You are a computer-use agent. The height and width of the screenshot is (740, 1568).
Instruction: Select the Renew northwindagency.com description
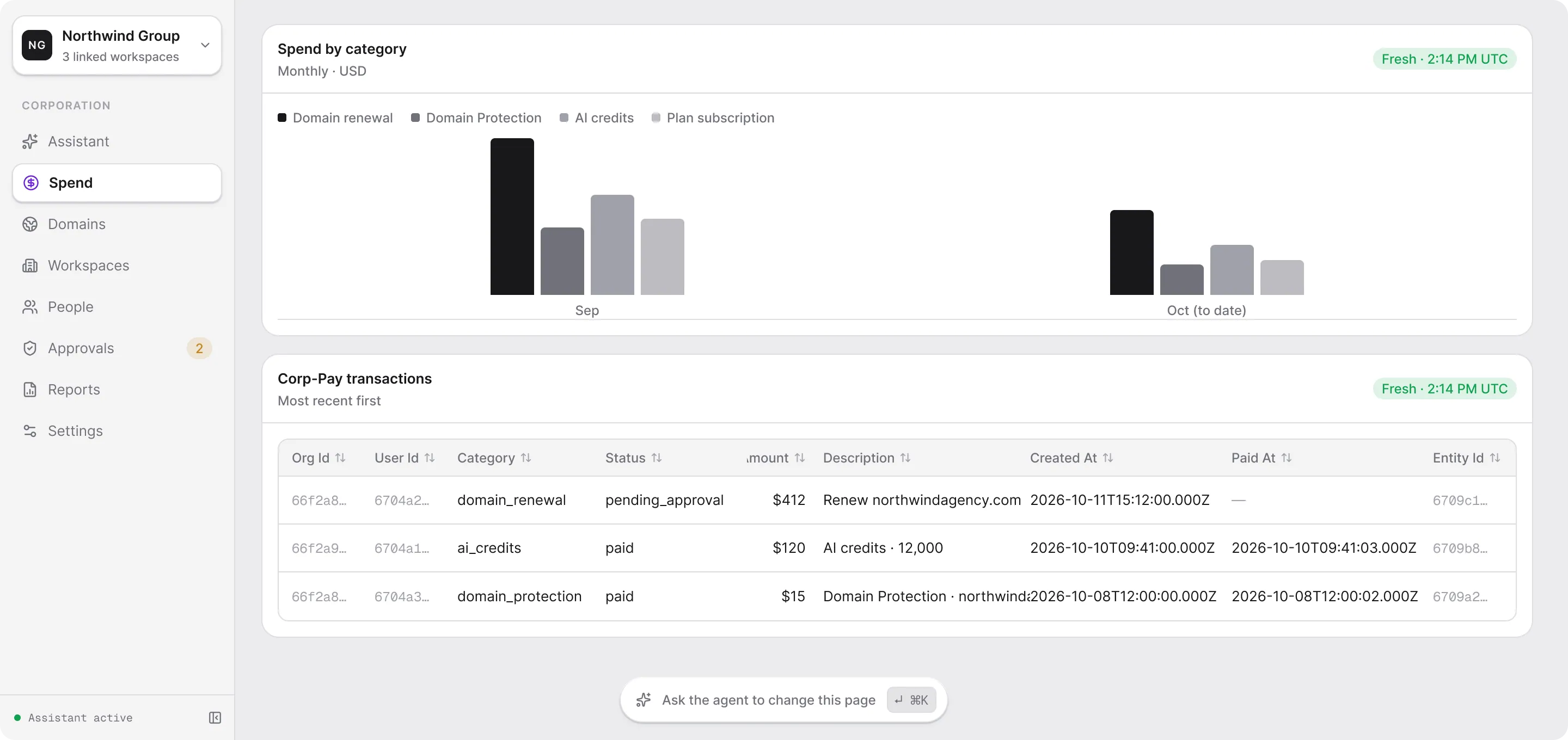click(922, 500)
